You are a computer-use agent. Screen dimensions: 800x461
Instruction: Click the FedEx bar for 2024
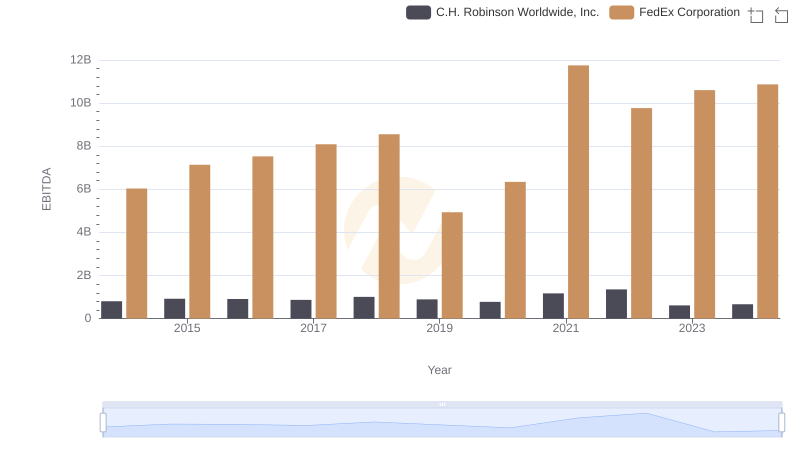pyautogui.click(x=768, y=201)
